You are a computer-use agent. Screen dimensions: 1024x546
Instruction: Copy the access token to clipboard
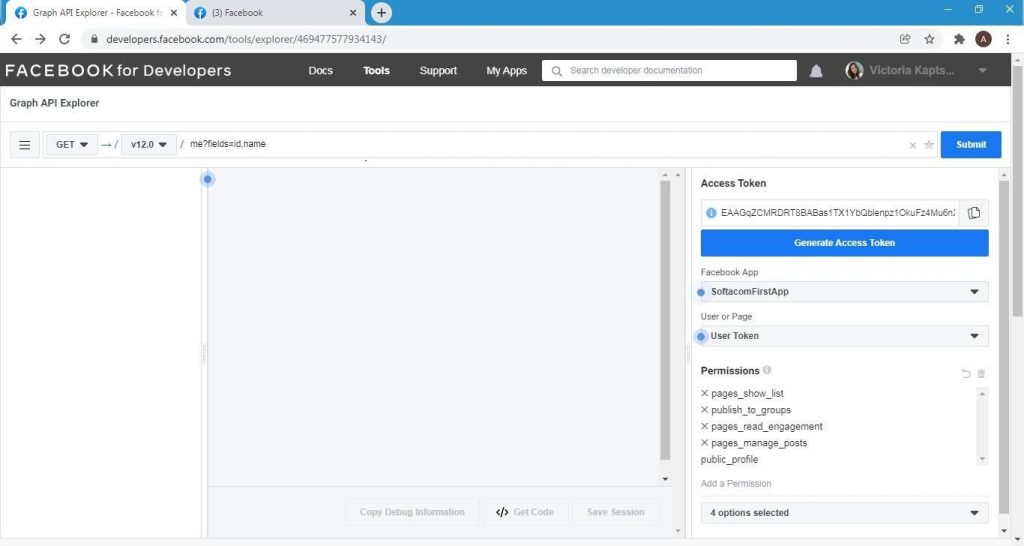pyautogui.click(x=974, y=213)
